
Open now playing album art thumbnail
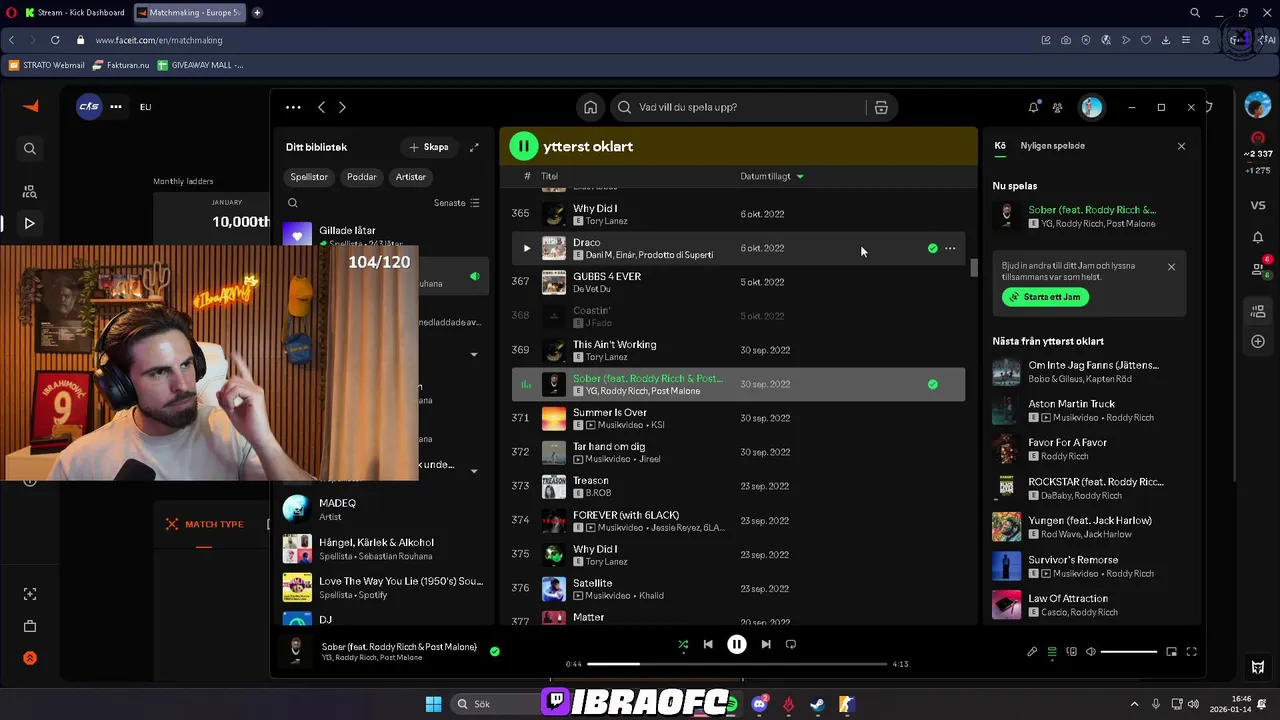click(296, 651)
